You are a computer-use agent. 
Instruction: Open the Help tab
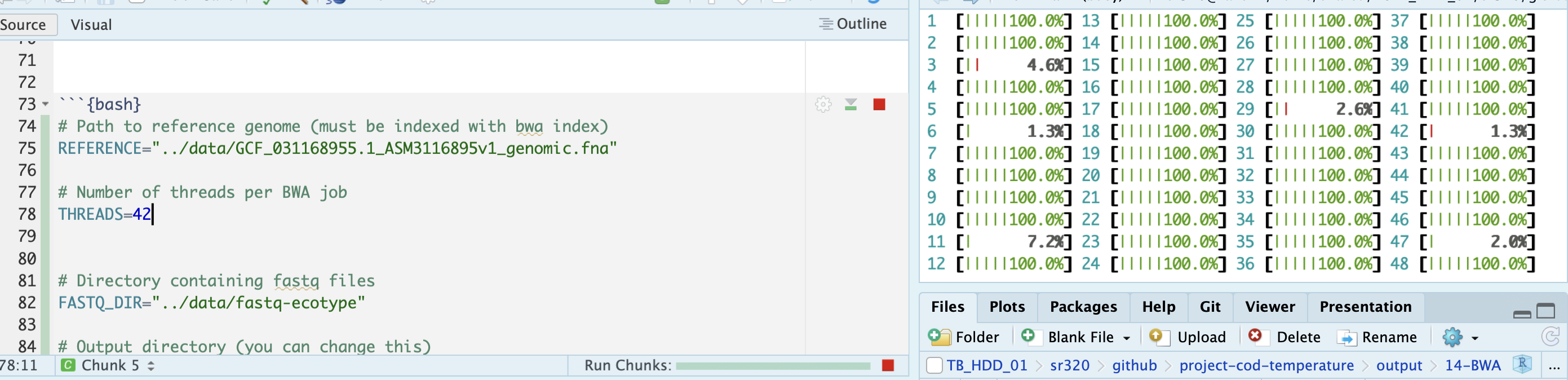pyautogui.click(x=1158, y=307)
